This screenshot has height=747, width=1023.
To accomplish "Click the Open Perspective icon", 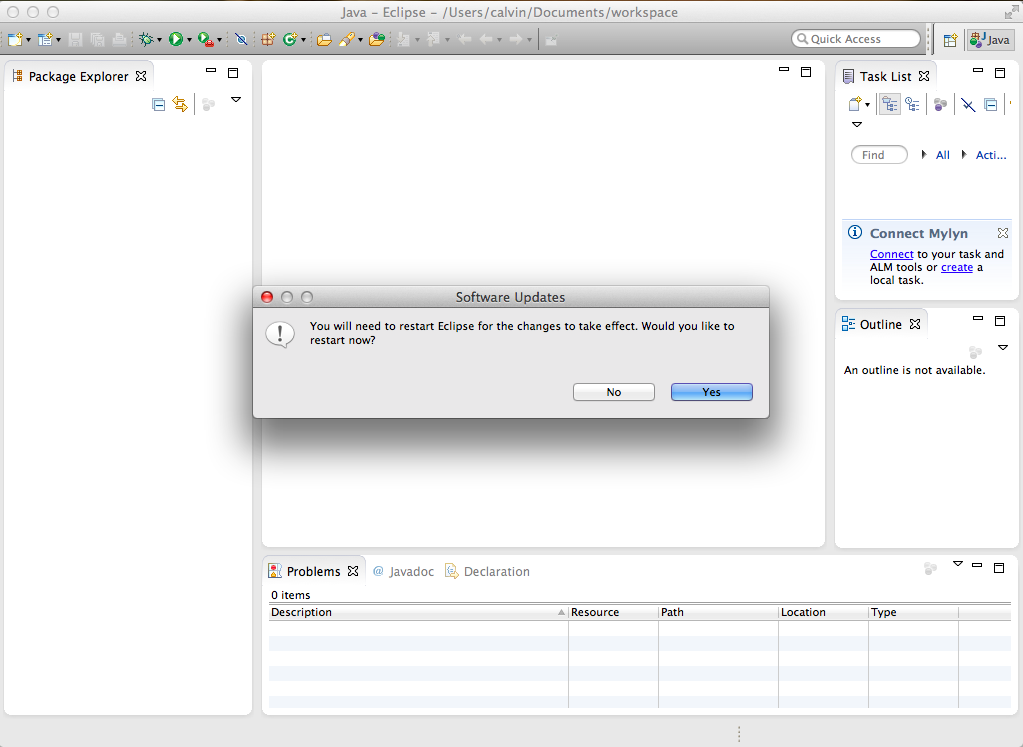I will click(x=951, y=40).
